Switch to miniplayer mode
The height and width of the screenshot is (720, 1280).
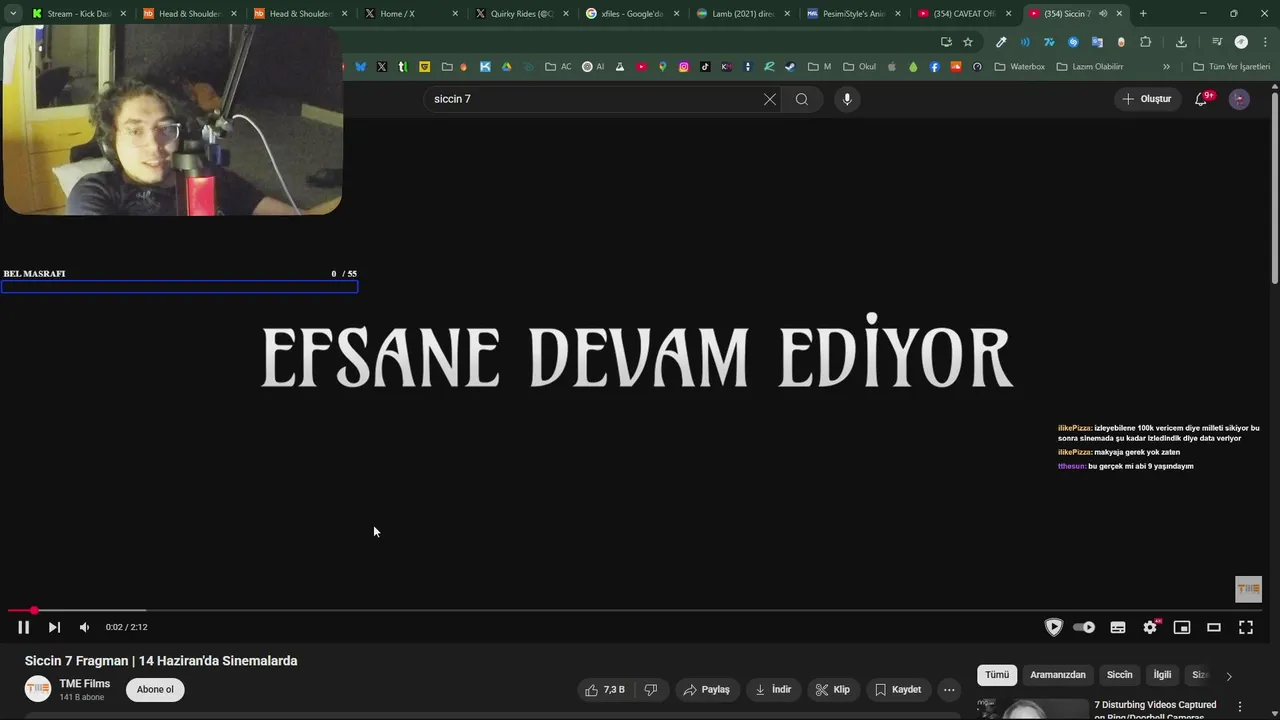pyautogui.click(x=1182, y=627)
